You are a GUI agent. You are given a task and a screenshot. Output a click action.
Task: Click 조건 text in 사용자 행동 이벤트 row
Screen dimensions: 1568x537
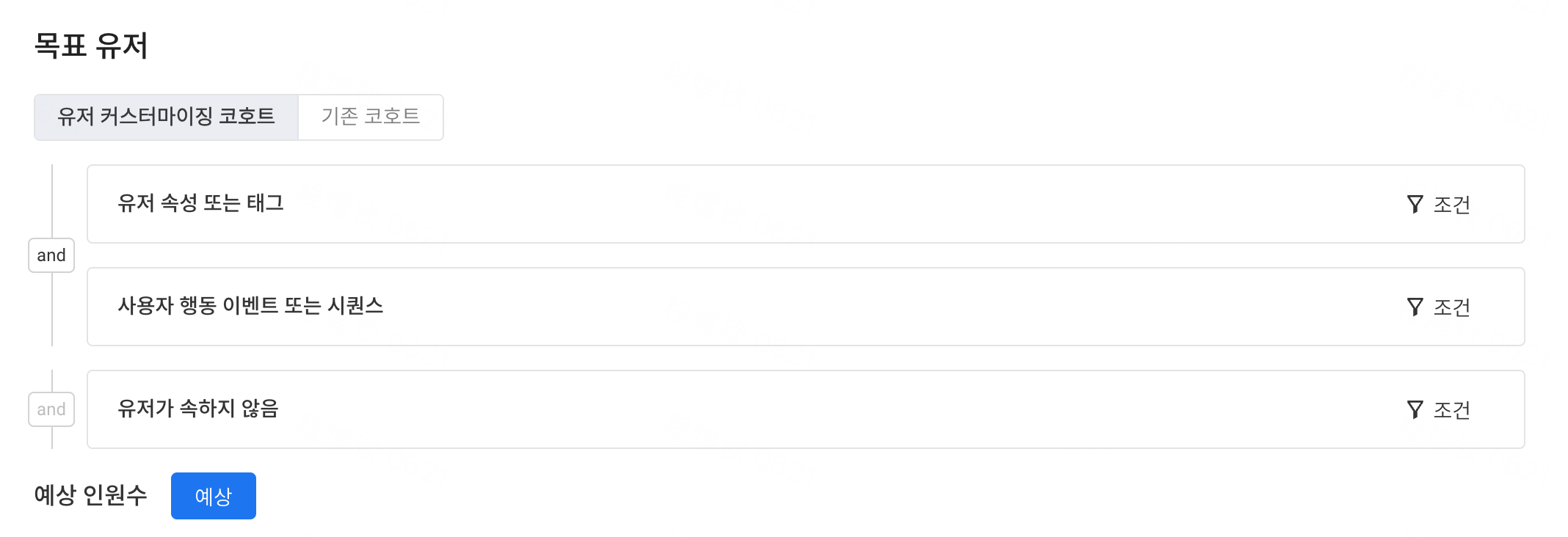coord(1451,307)
